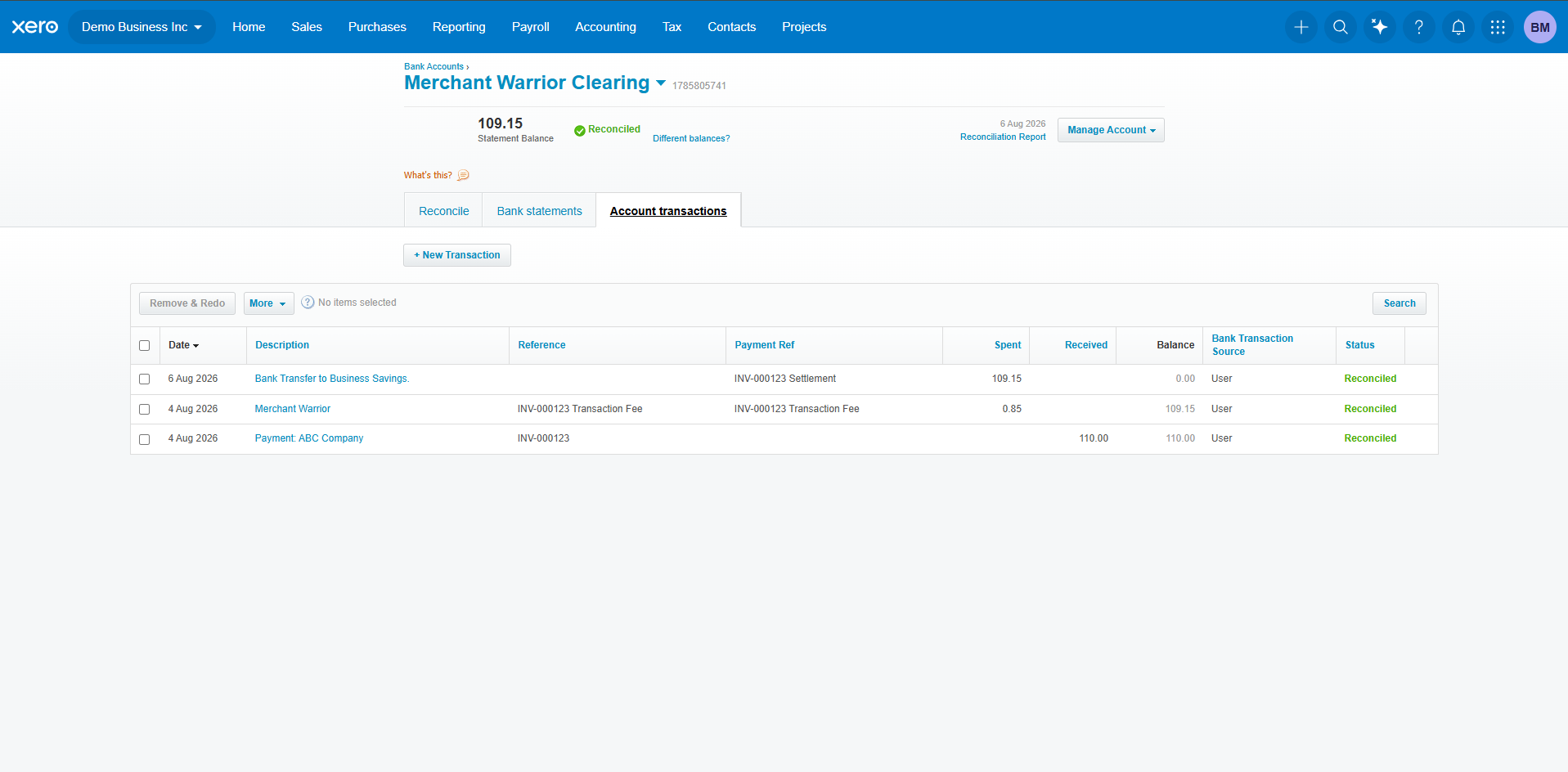Open the create new plus icon
Image resolution: width=1568 pixels, height=772 pixels.
tap(1301, 27)
